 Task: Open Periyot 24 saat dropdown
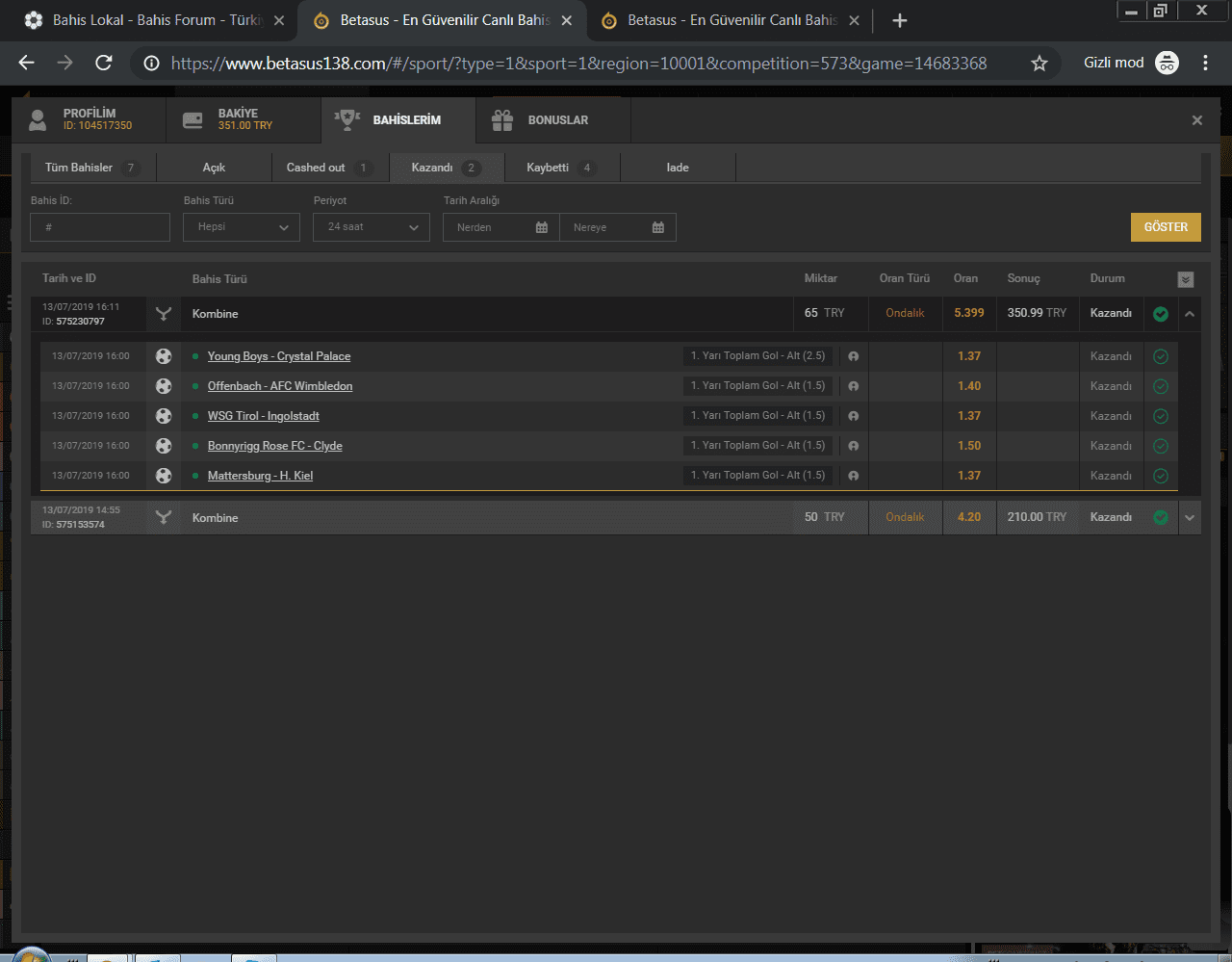pos(372,227)
